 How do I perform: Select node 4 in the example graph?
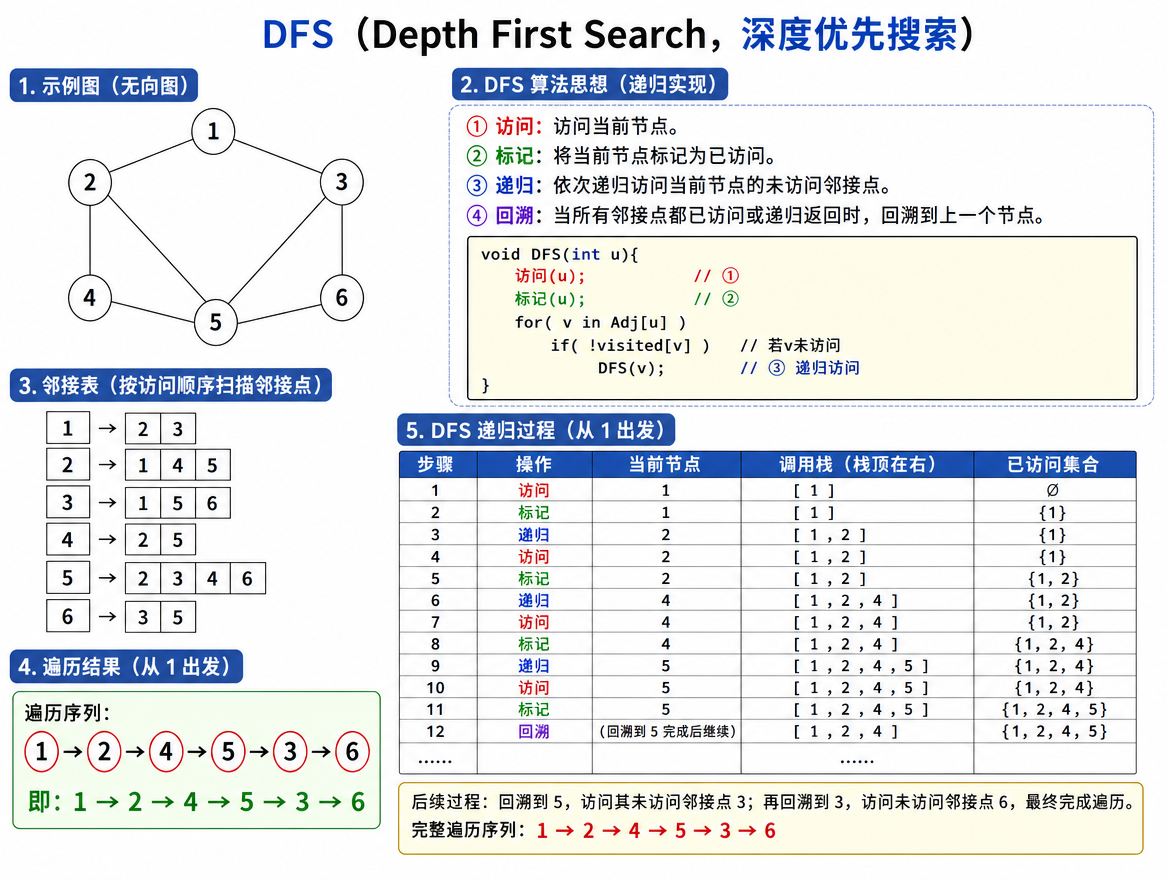[x=89, y=298]
